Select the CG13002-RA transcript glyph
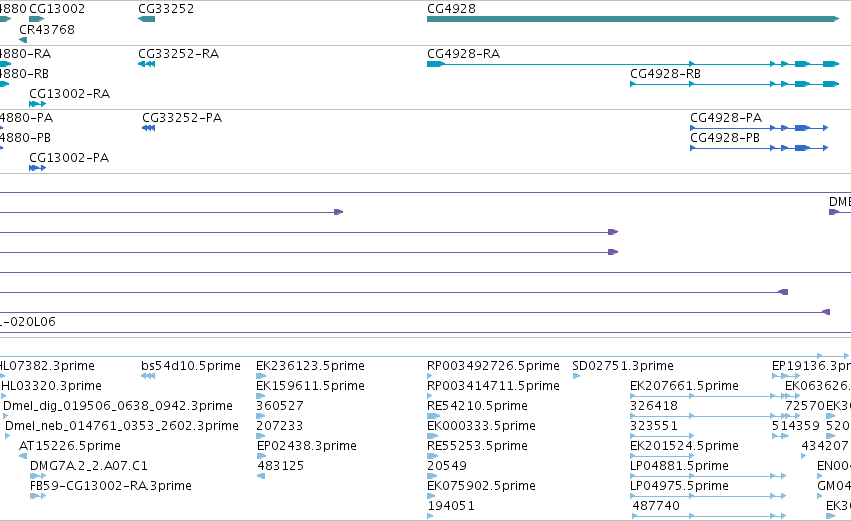Viewport: 851px width, 521px height. (37, 104)
